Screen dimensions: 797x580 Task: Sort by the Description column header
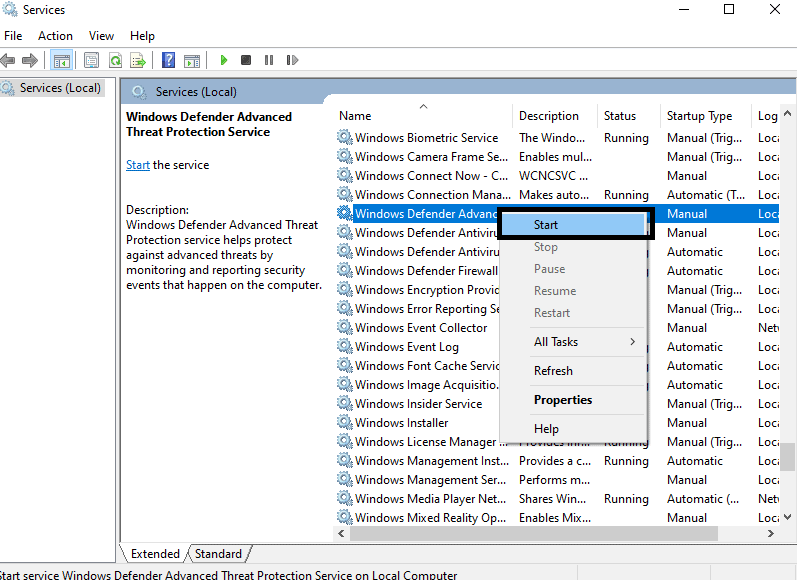point(555,116)
